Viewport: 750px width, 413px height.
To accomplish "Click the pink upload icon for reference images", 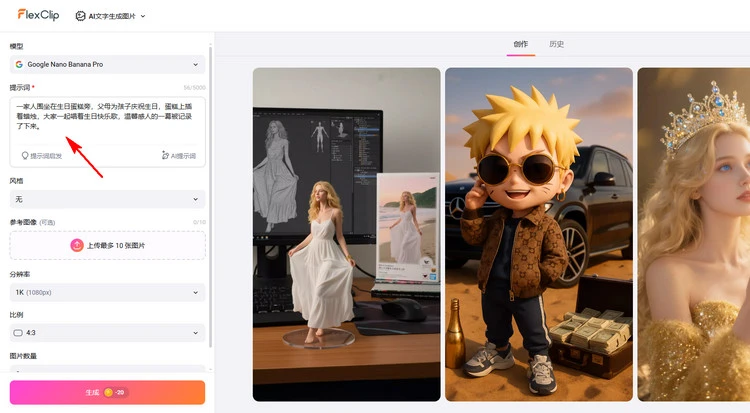I will point(76,245).
